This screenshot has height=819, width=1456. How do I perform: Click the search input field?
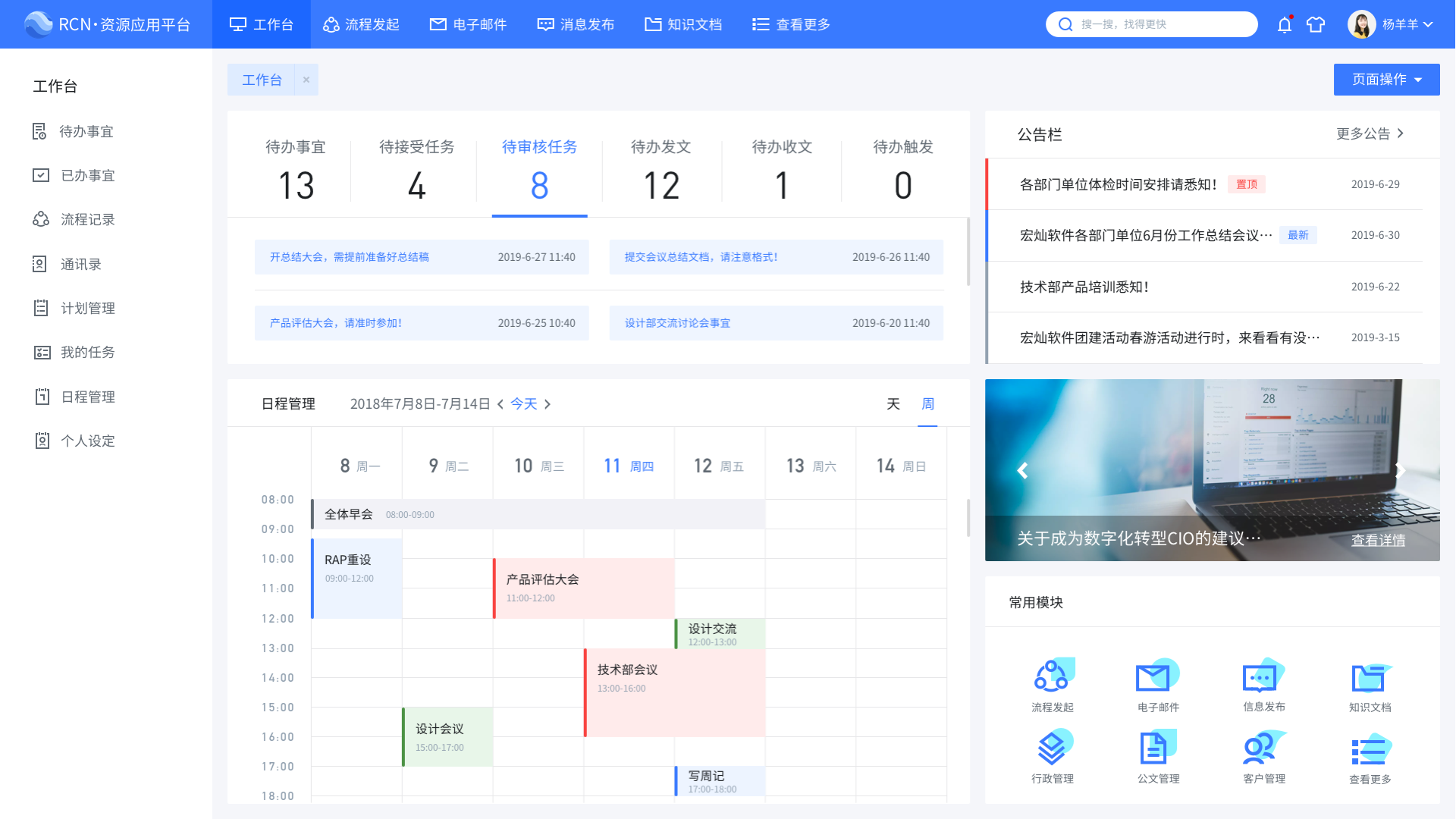1160,24
